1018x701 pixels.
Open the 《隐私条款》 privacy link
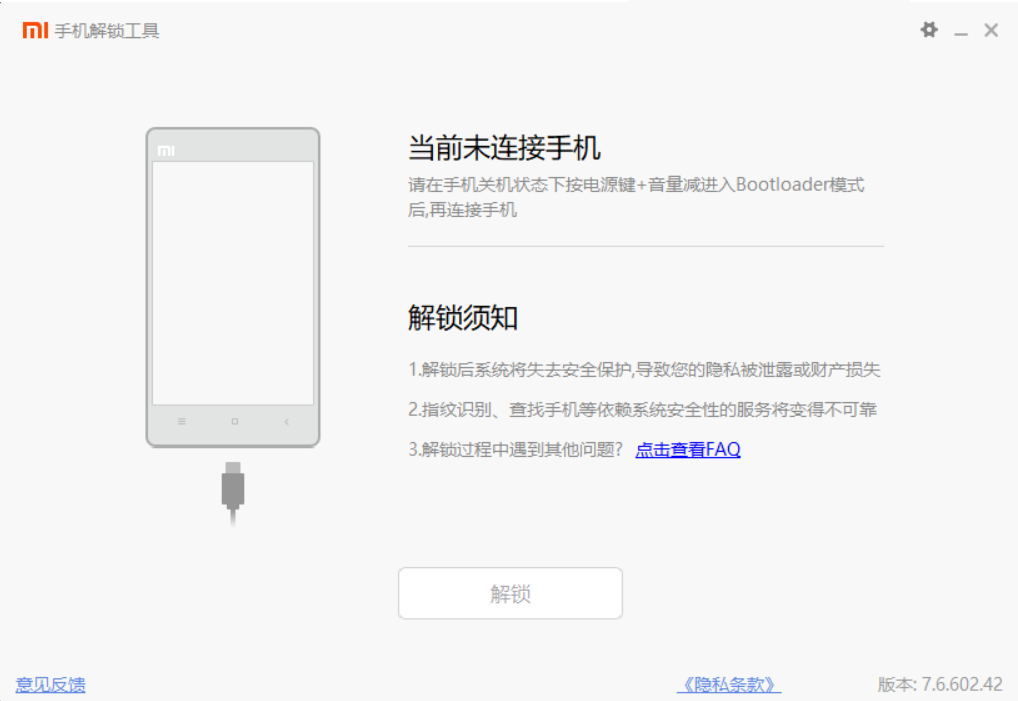click(x=728, y=685)
